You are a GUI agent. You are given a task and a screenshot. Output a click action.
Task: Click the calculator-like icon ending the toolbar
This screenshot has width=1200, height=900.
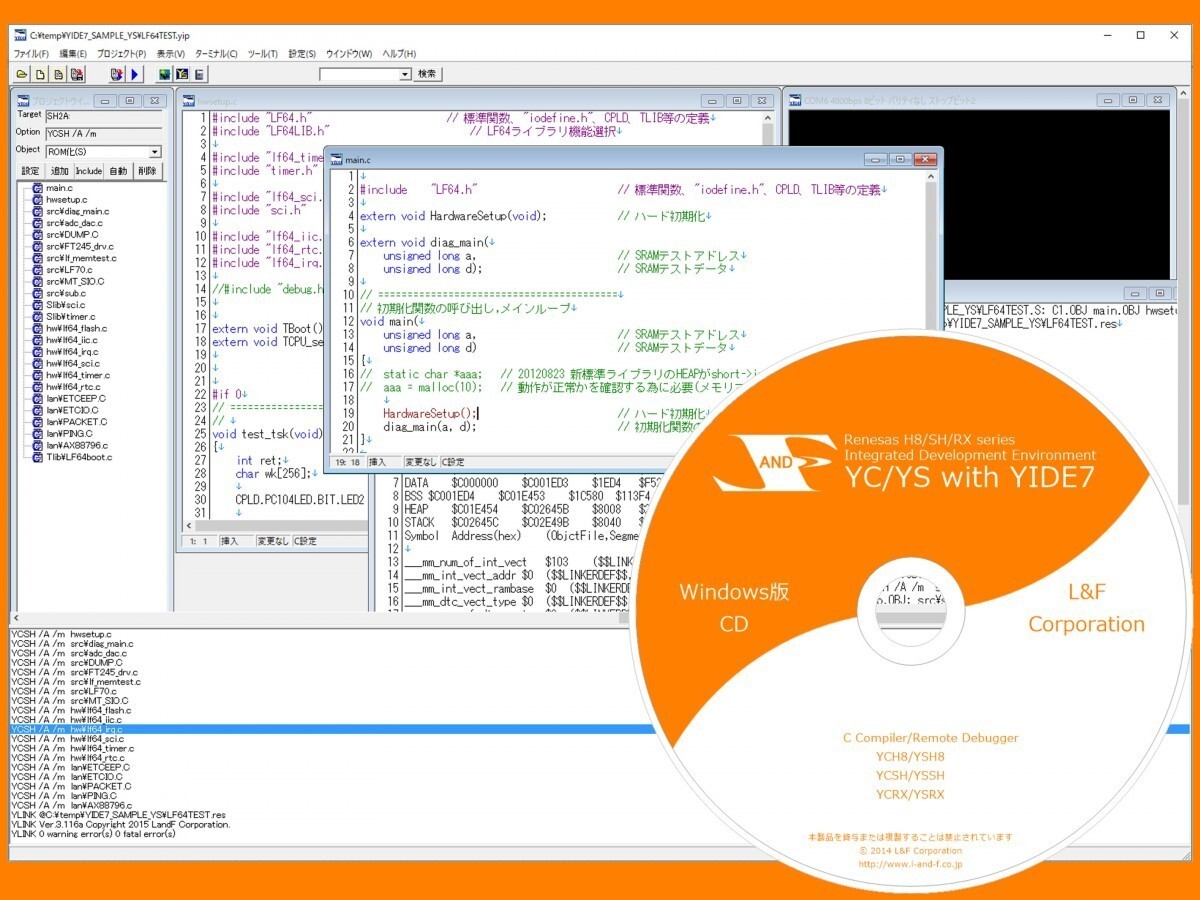point(200,74)
